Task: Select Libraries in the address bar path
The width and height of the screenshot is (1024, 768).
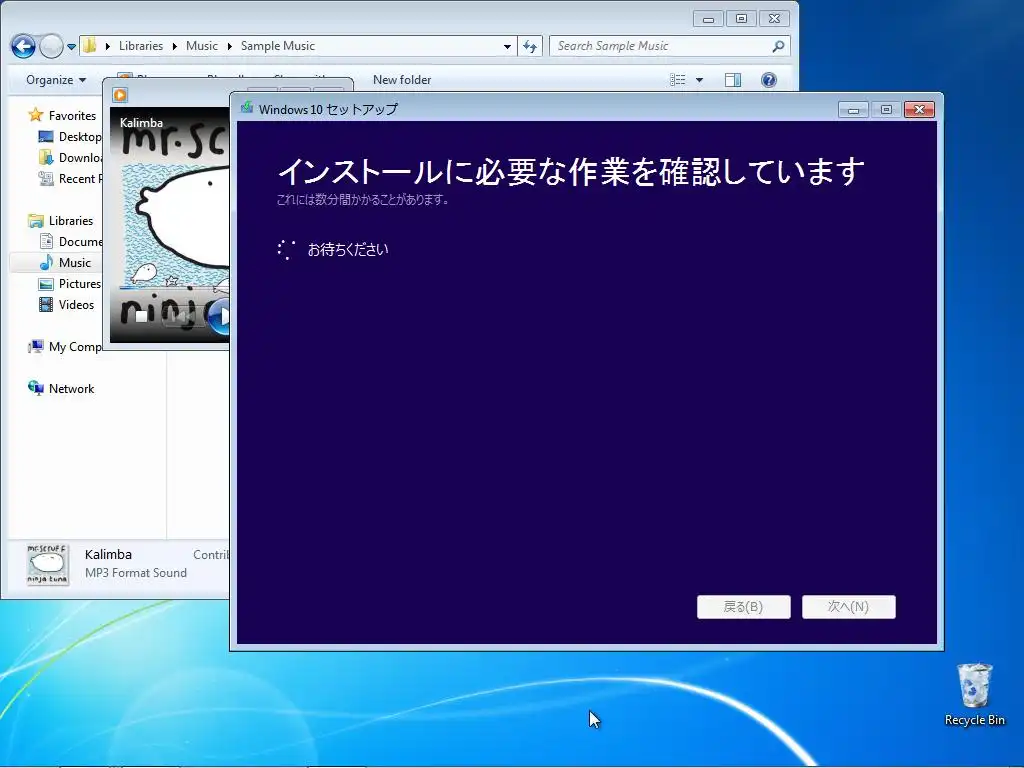Action: point(140,46)
